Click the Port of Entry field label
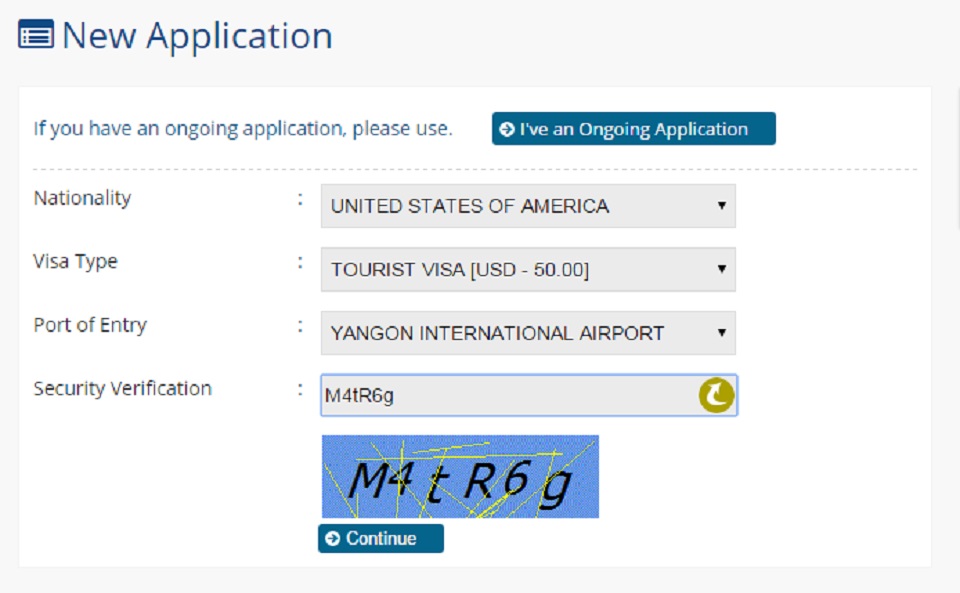 pos(90,325)
